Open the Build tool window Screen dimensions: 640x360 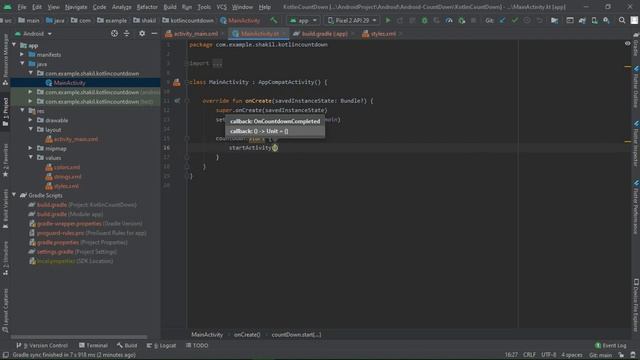[127, 345]
